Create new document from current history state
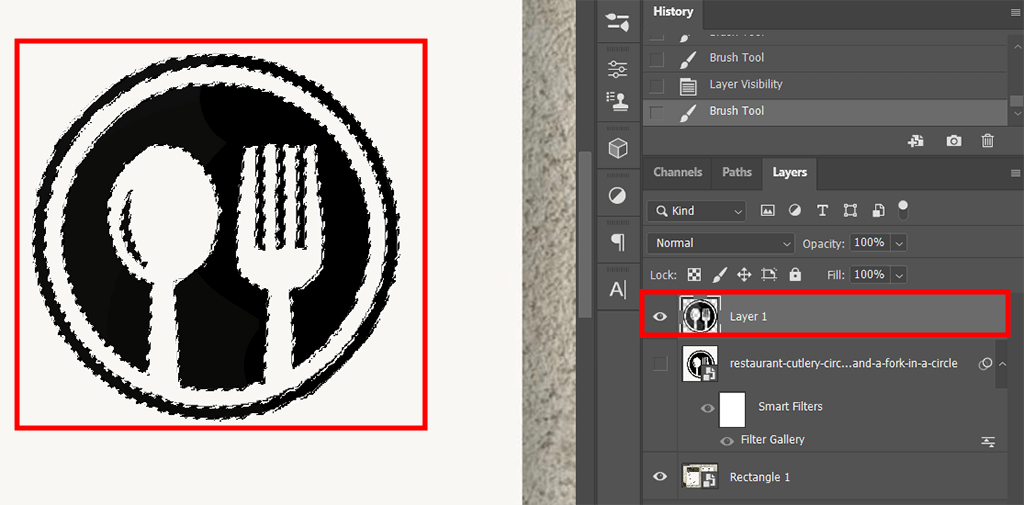The height and width of the screenshot is (505, 1024). click(x=916, y=140)
